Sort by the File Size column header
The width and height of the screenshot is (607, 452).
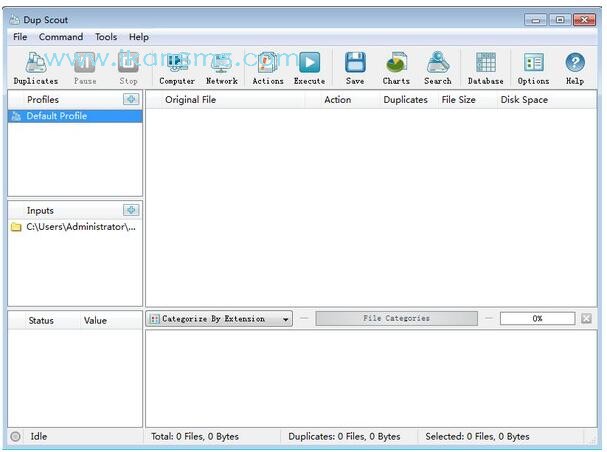(458, 100)
